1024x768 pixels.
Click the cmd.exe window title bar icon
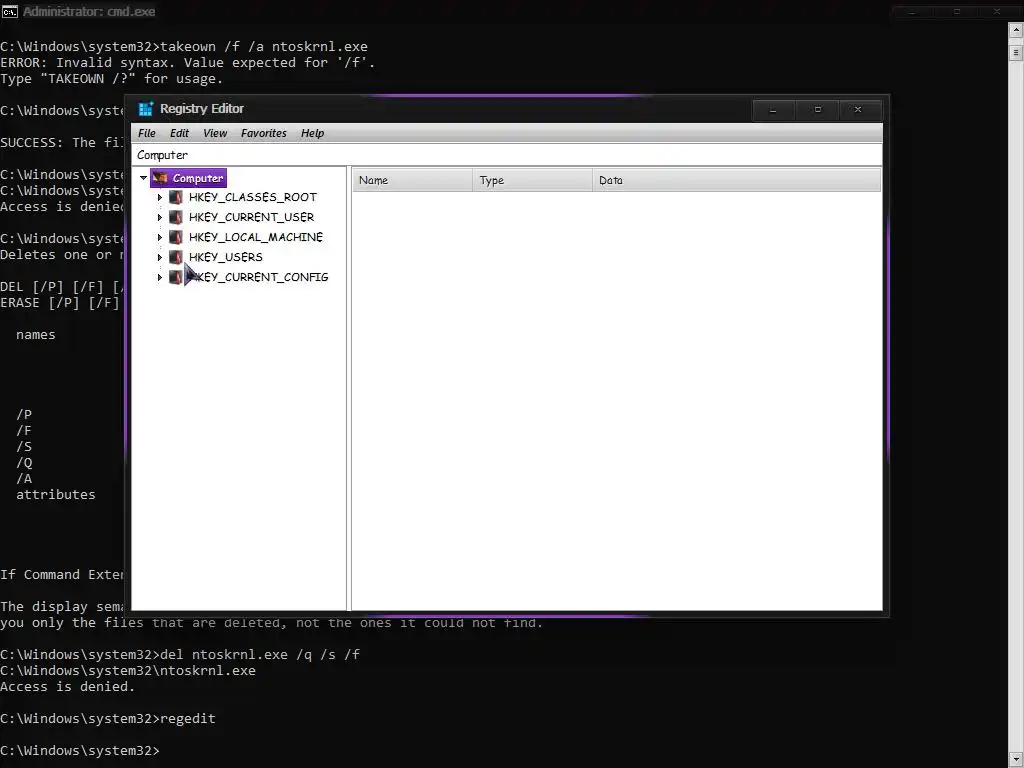pos(10,12)
